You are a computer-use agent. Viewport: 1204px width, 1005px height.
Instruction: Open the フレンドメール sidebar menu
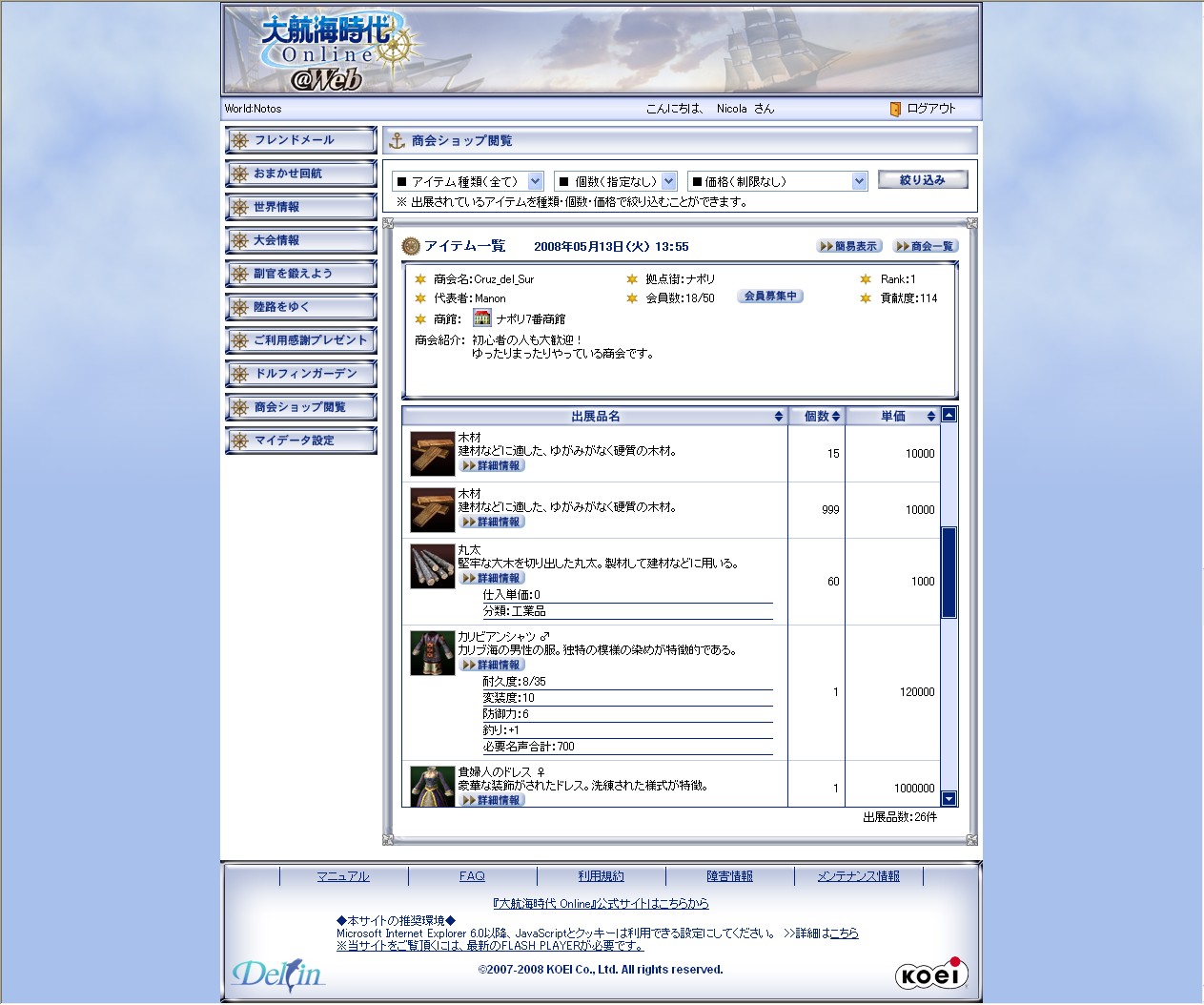pos(301,140)
